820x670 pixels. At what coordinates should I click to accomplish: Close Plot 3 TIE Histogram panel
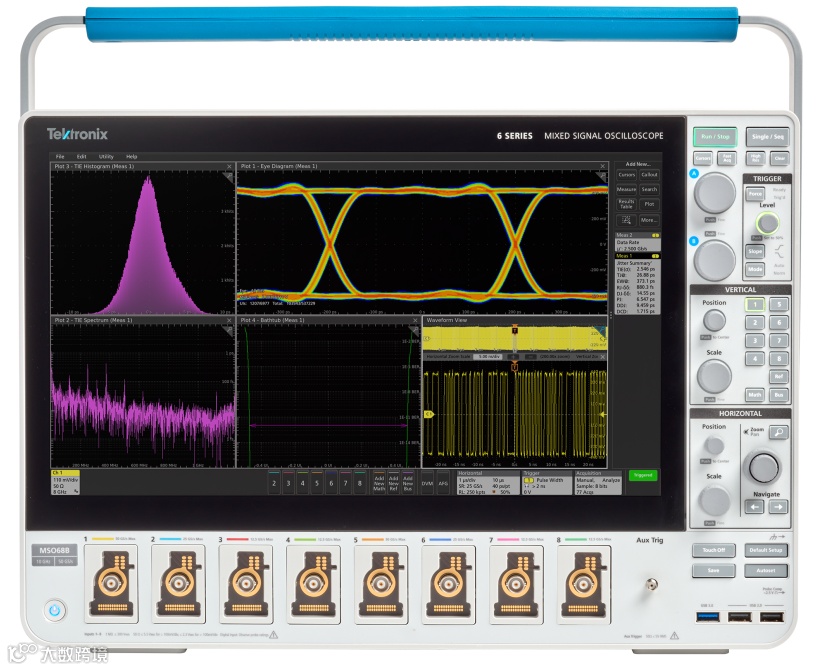(229, 166)
